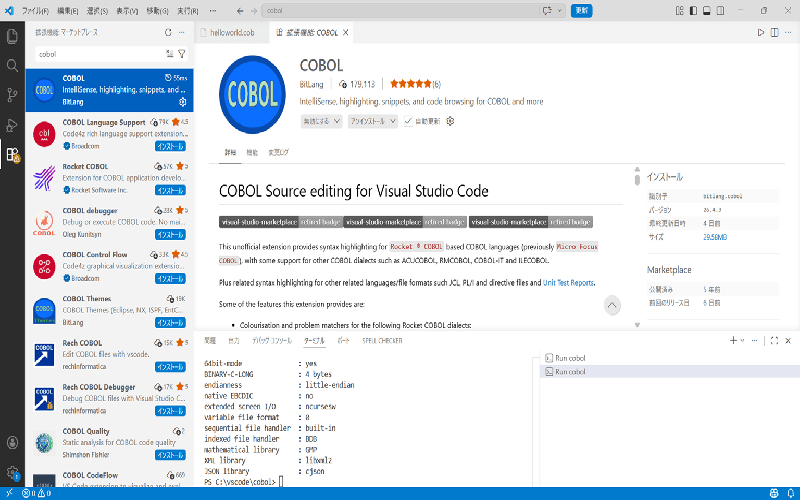The height and width of the screenshot is (500, 800).
Task: Open the extension search filter menu
Action: tap(181, 54)
